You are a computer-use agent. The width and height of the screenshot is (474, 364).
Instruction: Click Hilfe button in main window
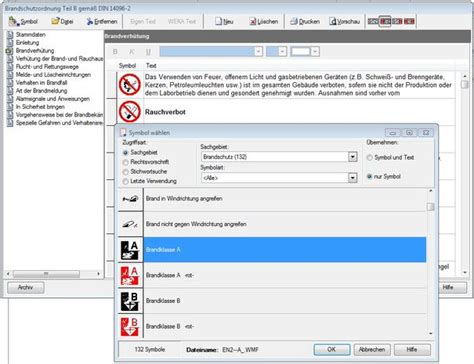pos(452,287)
